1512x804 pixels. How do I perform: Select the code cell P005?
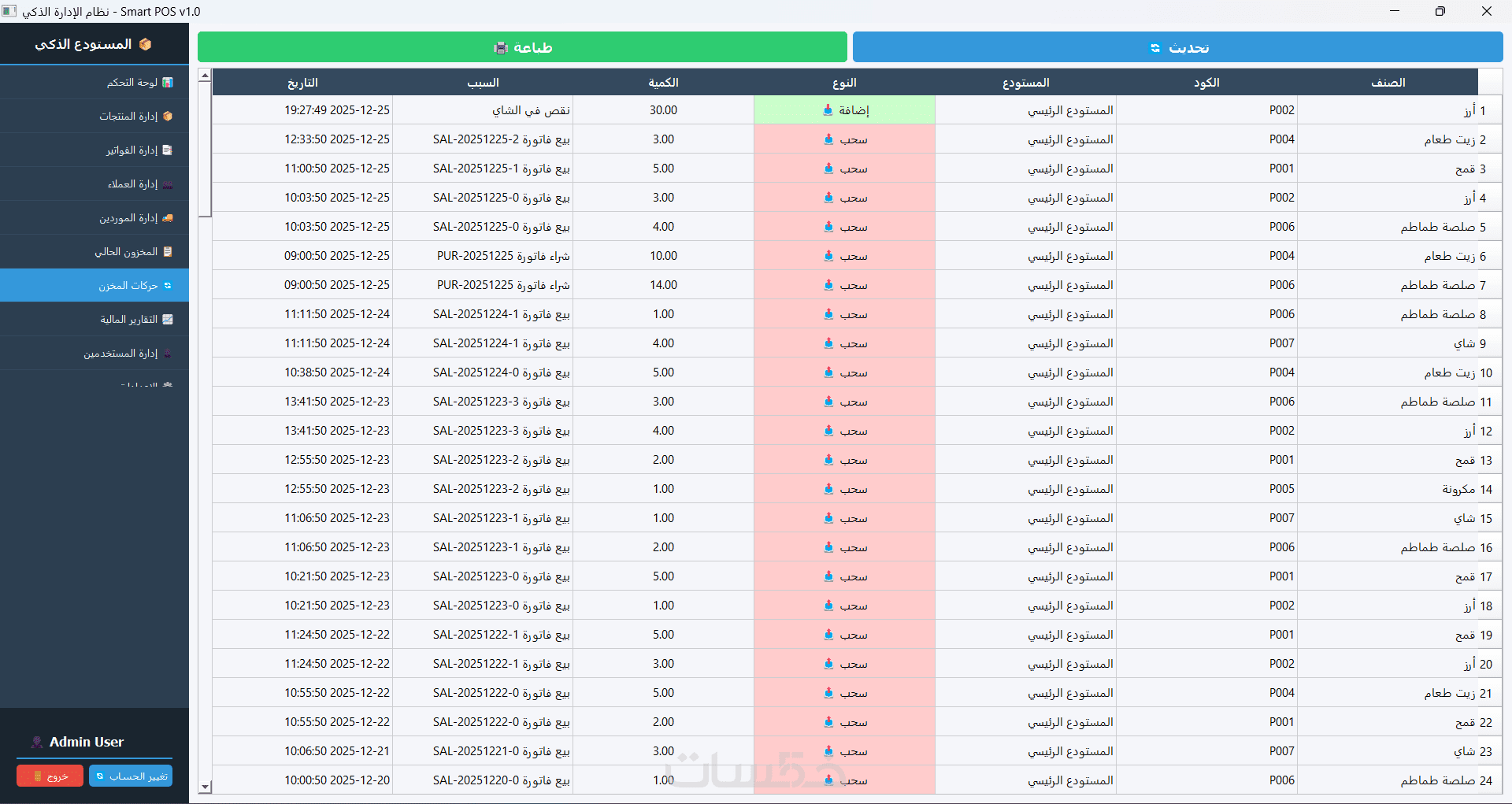pyautogui.click(x=1206, y=489)
